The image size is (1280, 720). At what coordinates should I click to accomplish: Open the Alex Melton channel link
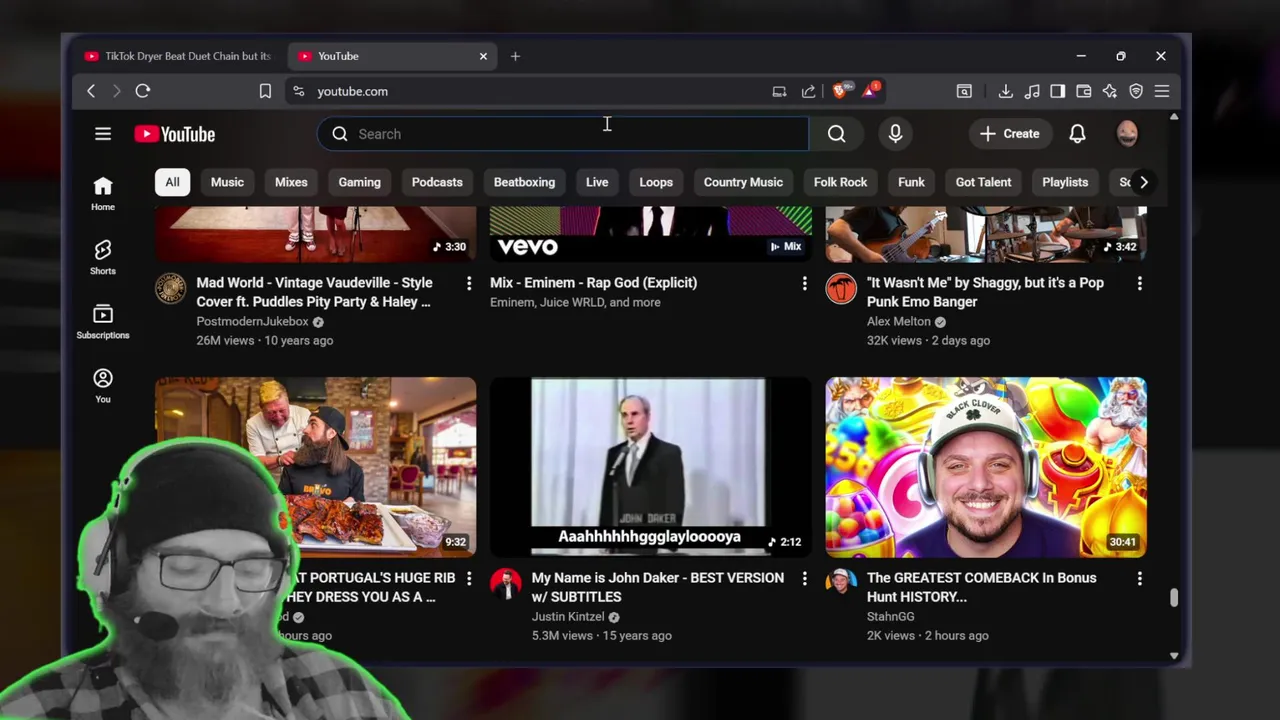(899, 322)
